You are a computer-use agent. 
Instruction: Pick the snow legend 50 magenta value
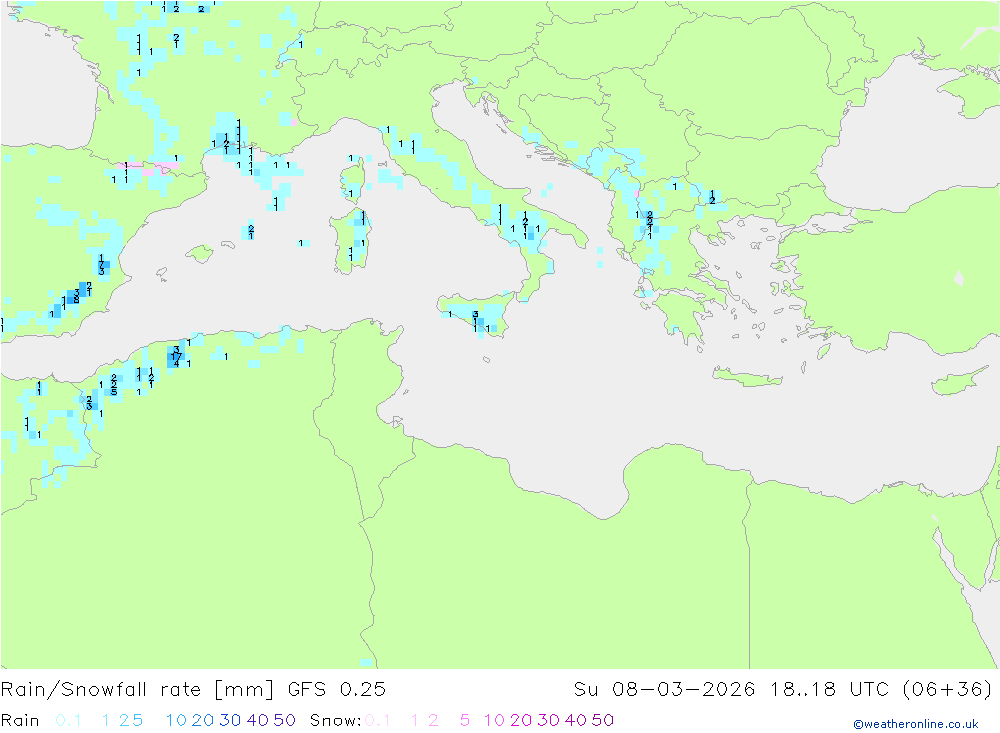(603, 720)
